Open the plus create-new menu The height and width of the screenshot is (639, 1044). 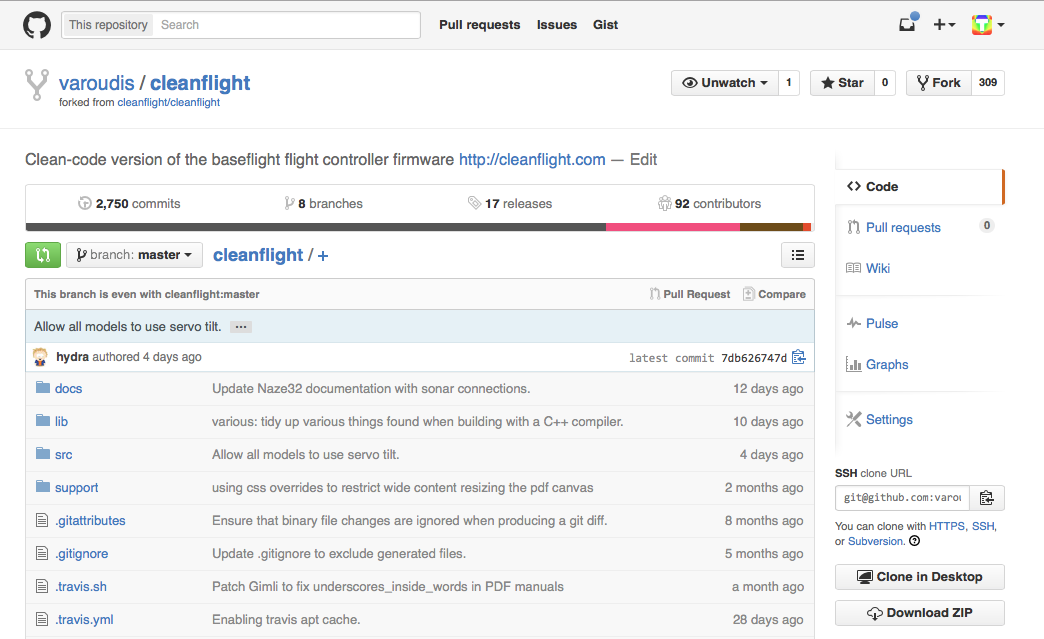point(944,25)
